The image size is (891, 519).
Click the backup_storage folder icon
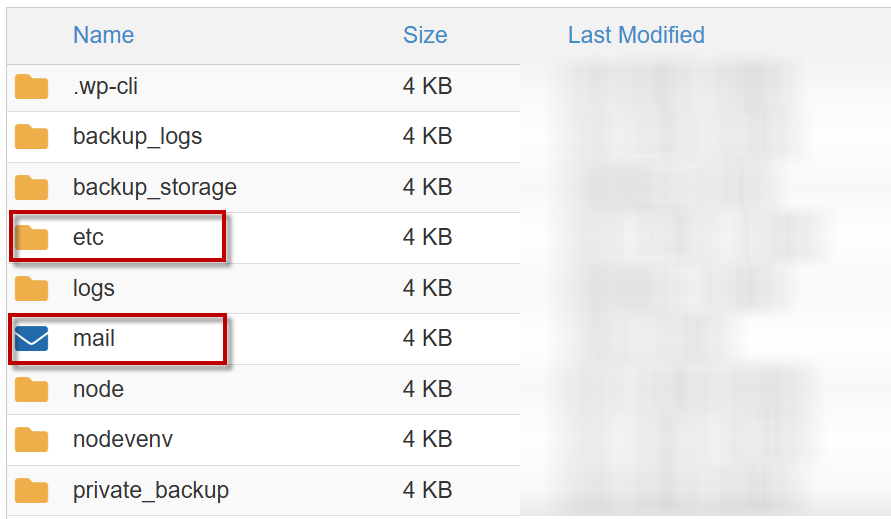32,187
